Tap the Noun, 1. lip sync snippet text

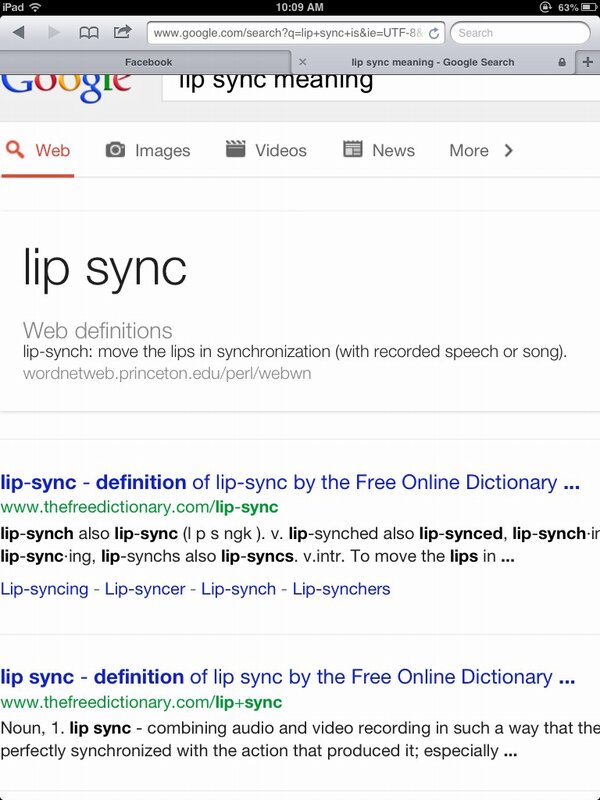pyautogui.click(x=300, y=739)
